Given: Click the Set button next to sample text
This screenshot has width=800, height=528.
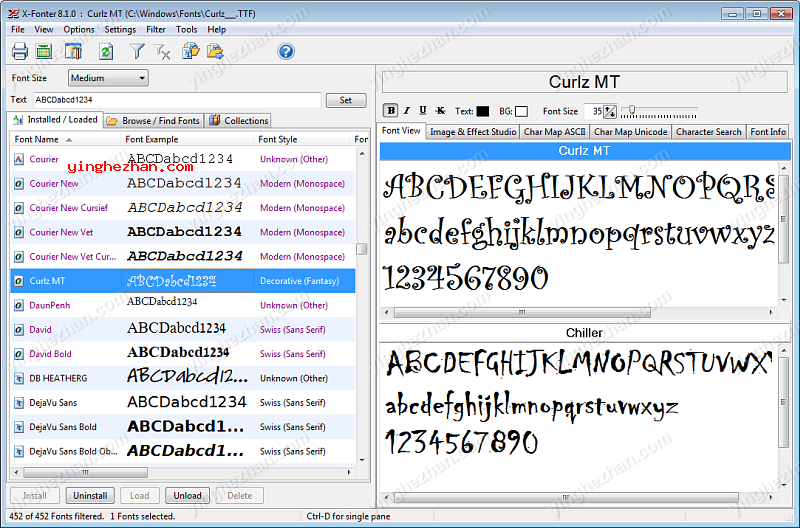Looking at the screenshot, I should 346,100.
